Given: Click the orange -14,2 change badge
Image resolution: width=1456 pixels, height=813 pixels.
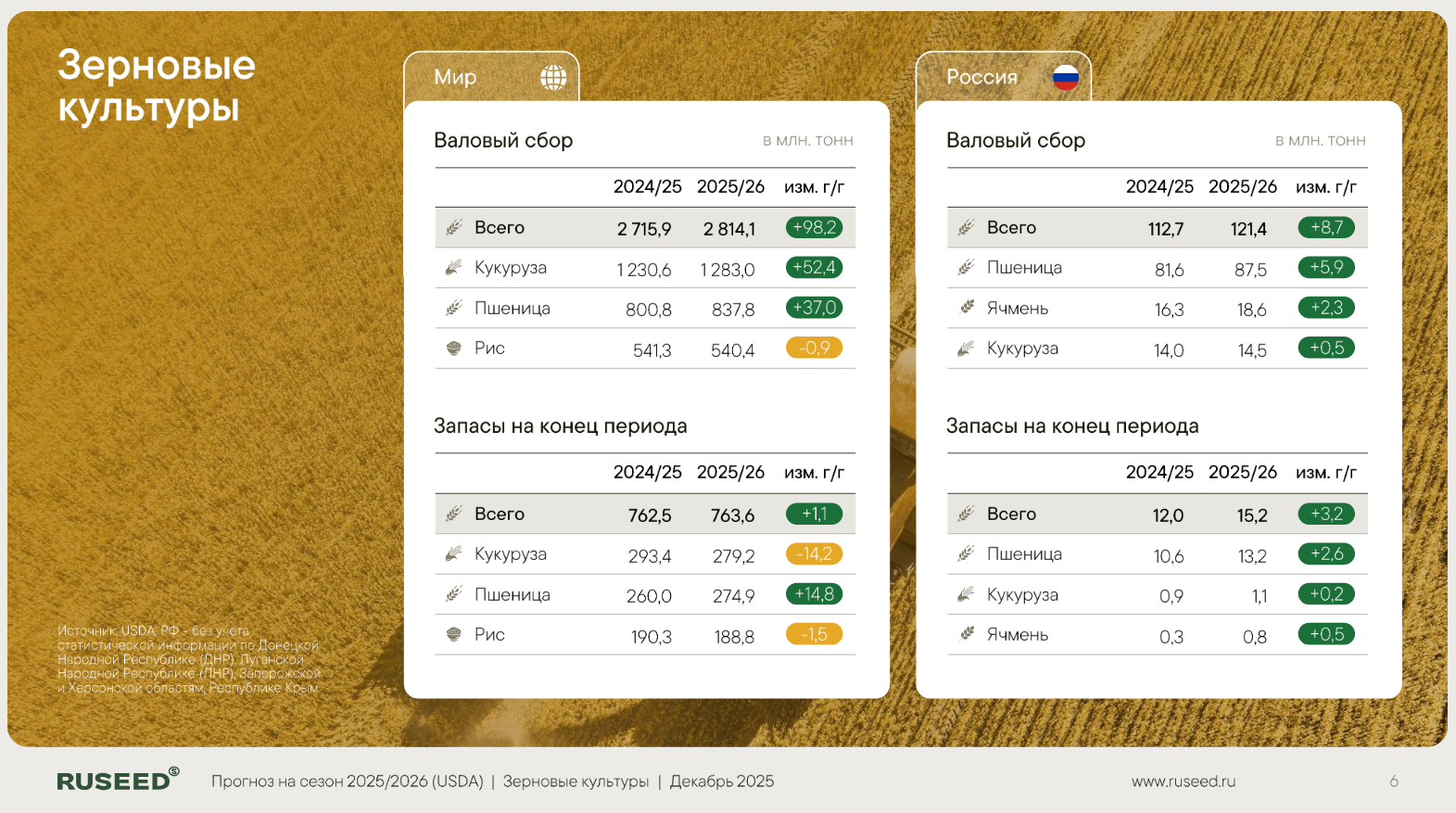Looking at the screenshot, I should pos(814,554).
